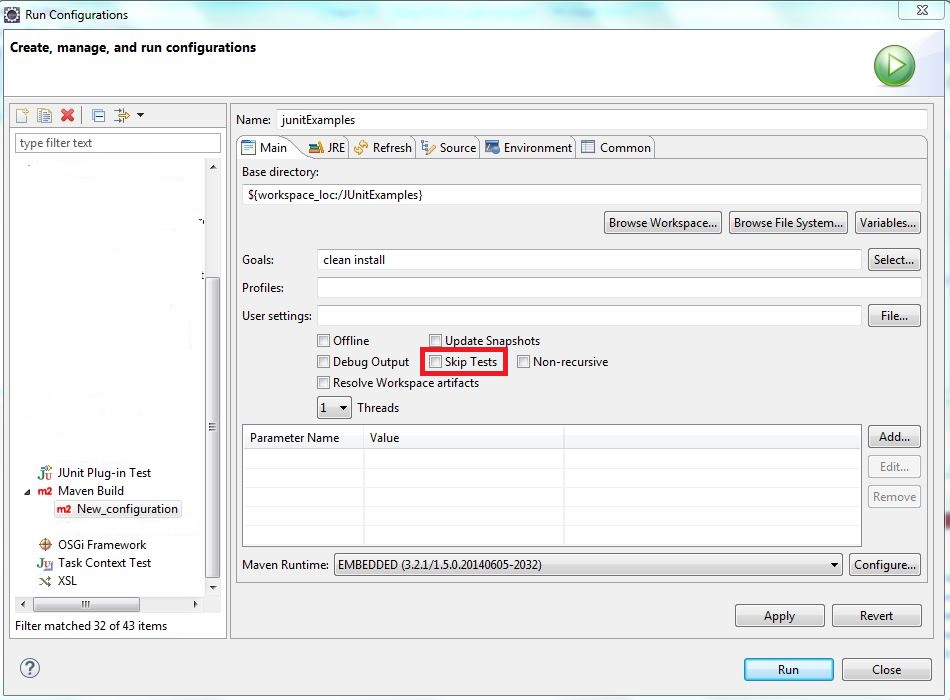This screenshot has width=950, height=700.
Task: Open help with the question mark icon
Action: pyautogui.click(x=30, y=668)
